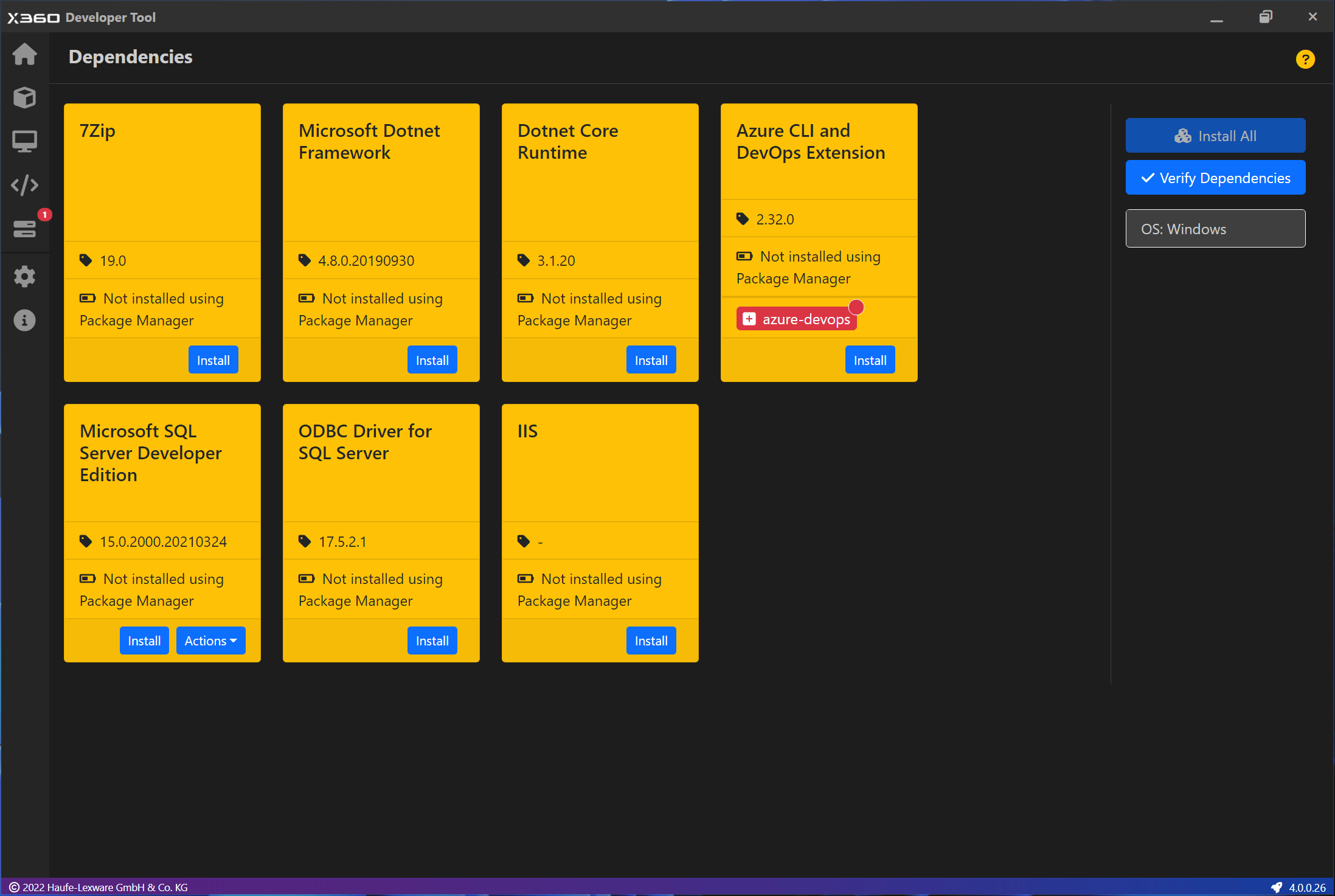This screenshot has width=1335, height=896.
Task: Install all dependencies with Install All
Action: [1215, 136]
